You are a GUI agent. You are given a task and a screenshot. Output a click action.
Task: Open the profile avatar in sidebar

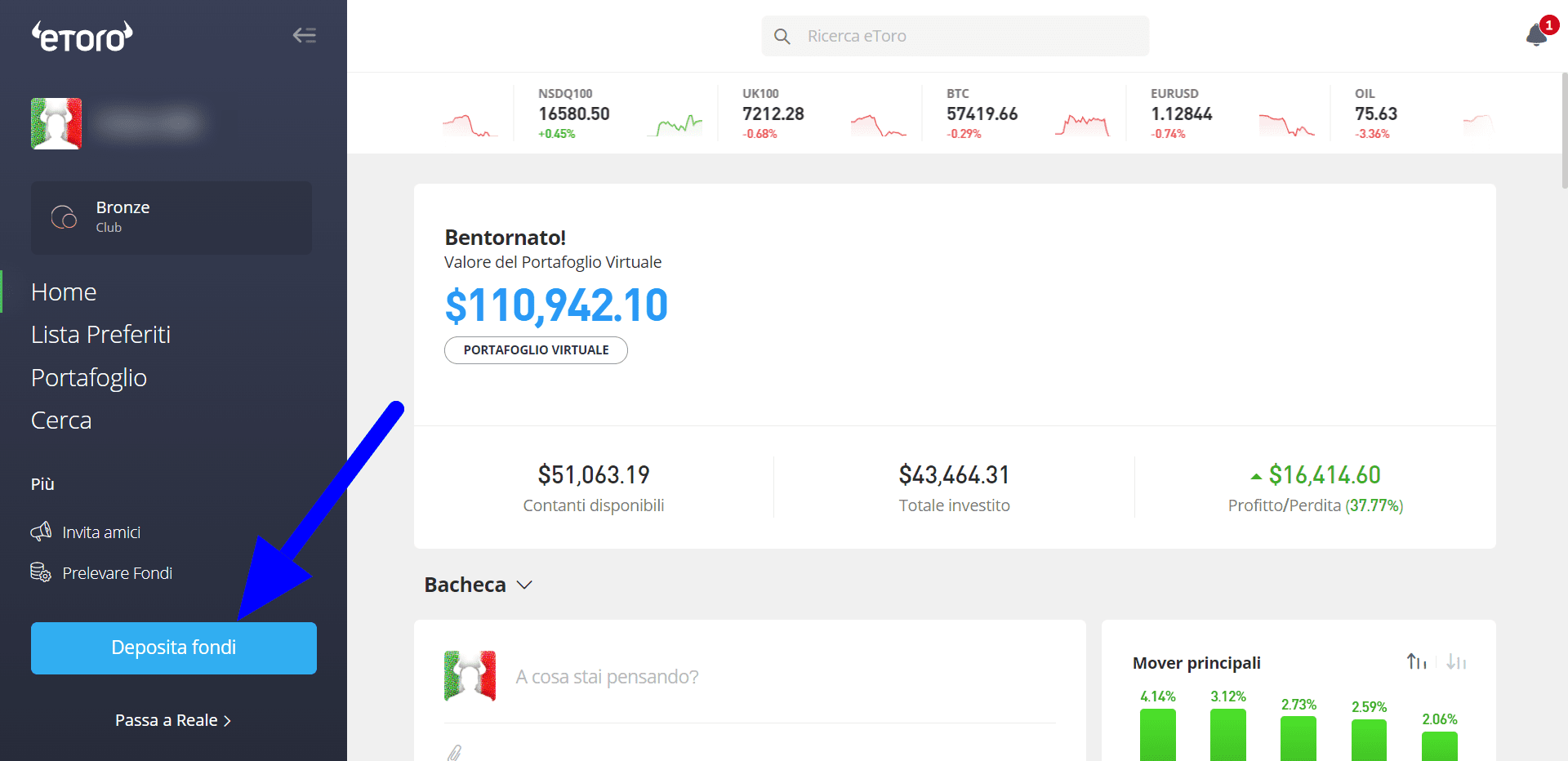coord(56,123)
